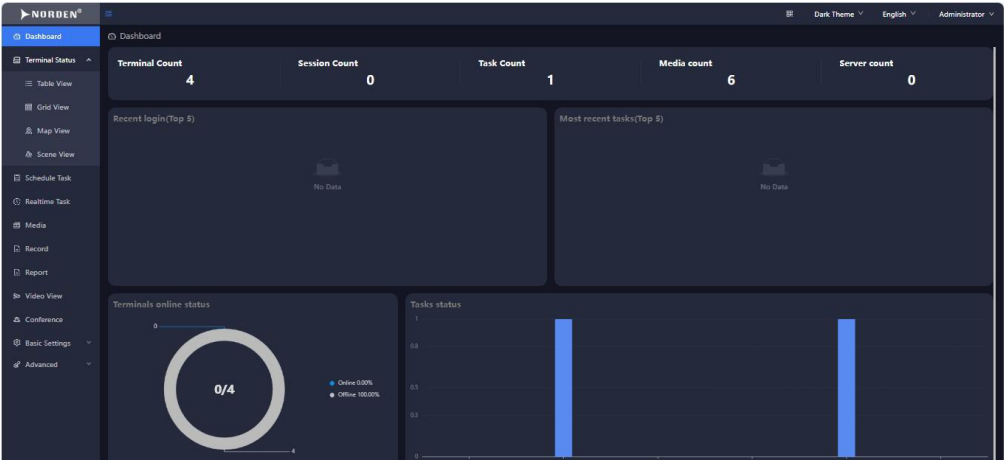This screenshot has height=461, width=1004.
Task: Open the English language dropdown
Action: [898, 14]
